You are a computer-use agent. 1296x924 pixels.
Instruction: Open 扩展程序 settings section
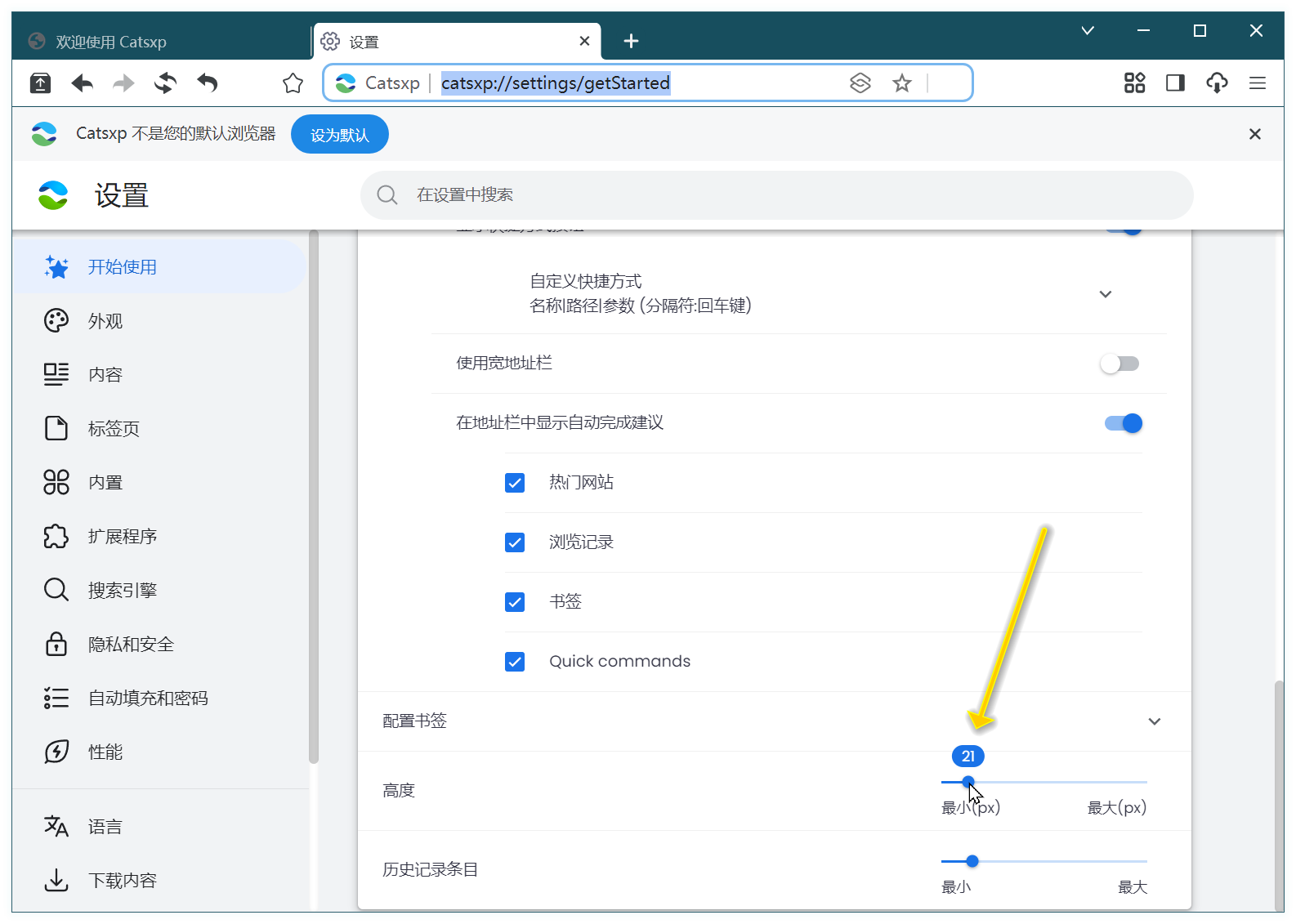(159, 536)
